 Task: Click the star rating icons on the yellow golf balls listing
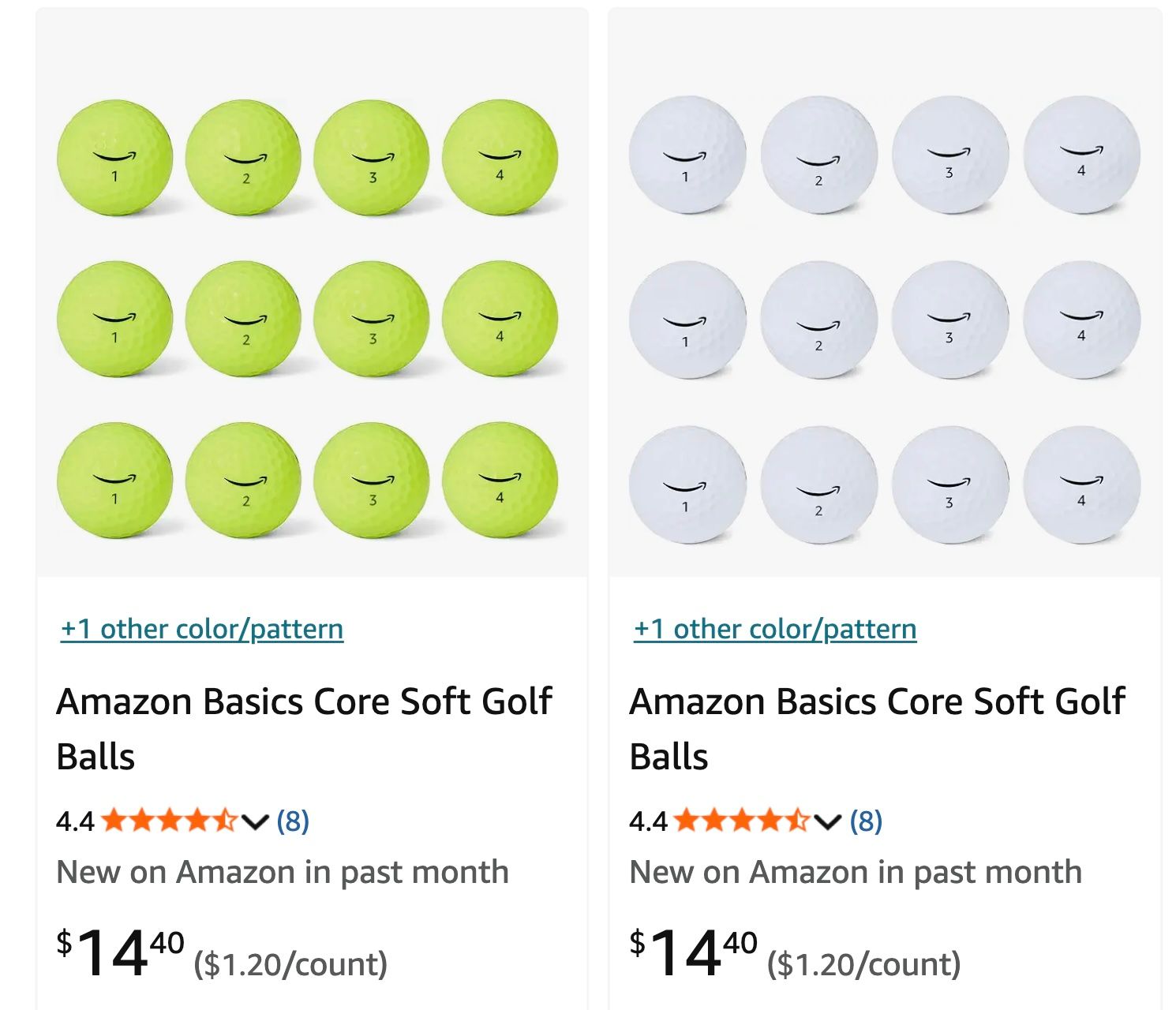(x=169, y=821)
